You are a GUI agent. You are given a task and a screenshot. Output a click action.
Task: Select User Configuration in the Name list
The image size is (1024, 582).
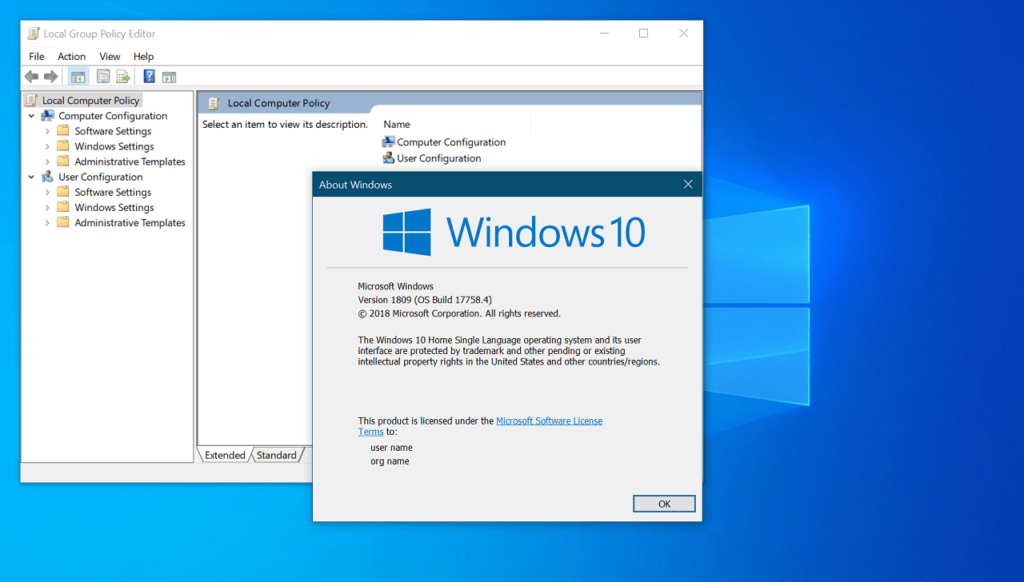click(x=432, y=158)
